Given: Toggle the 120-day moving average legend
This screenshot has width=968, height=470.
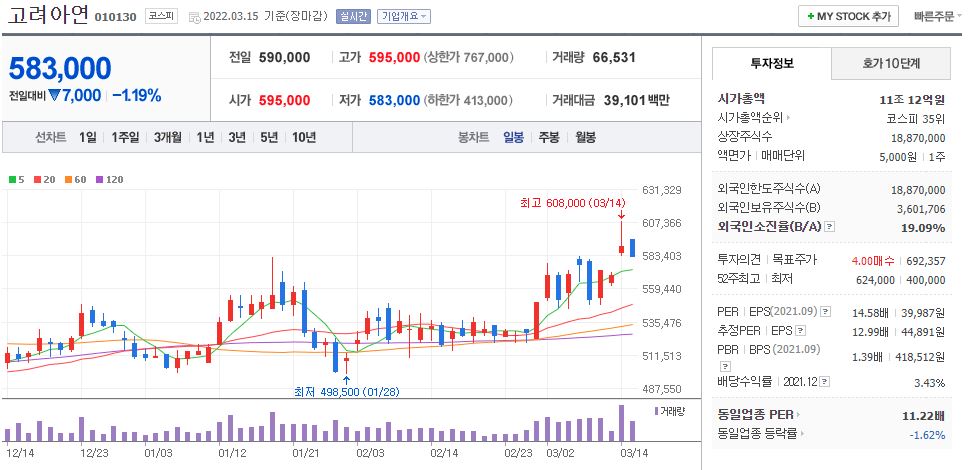Looking at the screenshot, I should [109, 180].
